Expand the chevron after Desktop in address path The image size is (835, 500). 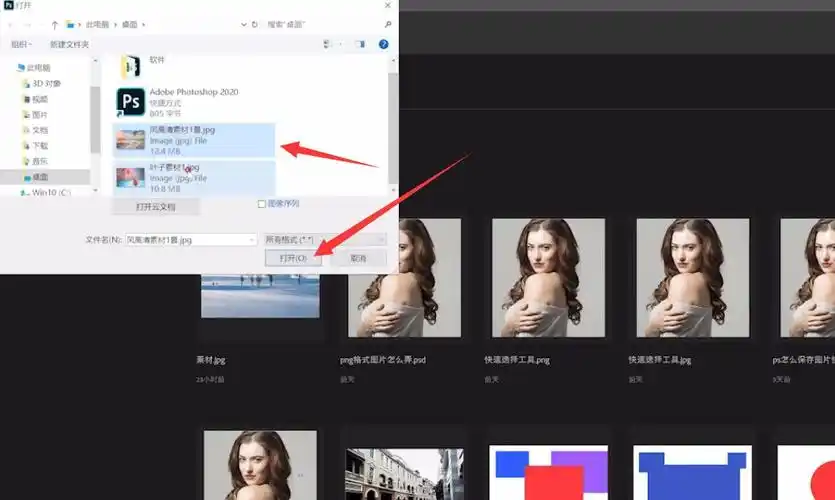pos(144,24)
